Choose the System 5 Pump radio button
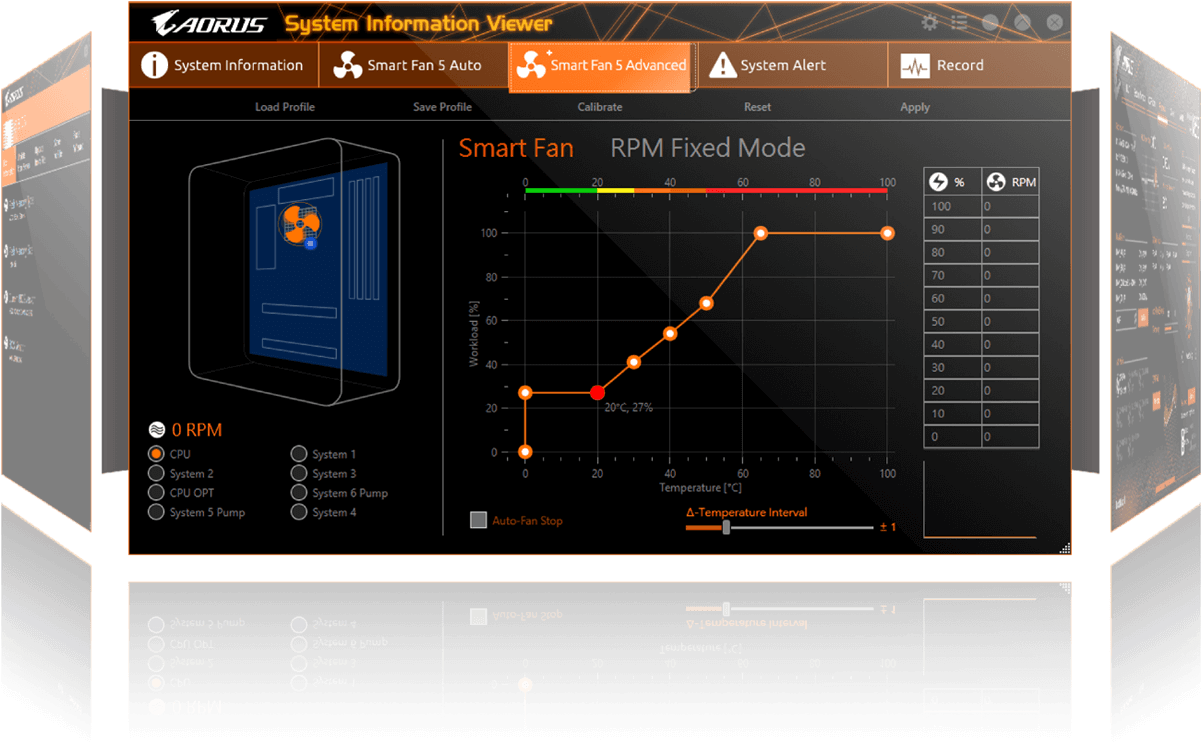The image size is (1201, 742). 156,512
